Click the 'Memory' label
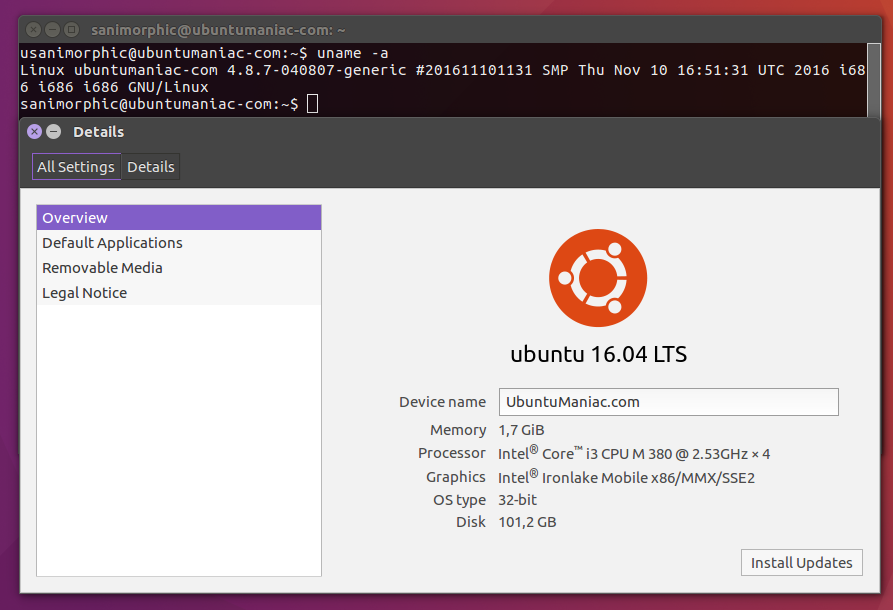Viewport: 893px width, 610px height. 458,430
